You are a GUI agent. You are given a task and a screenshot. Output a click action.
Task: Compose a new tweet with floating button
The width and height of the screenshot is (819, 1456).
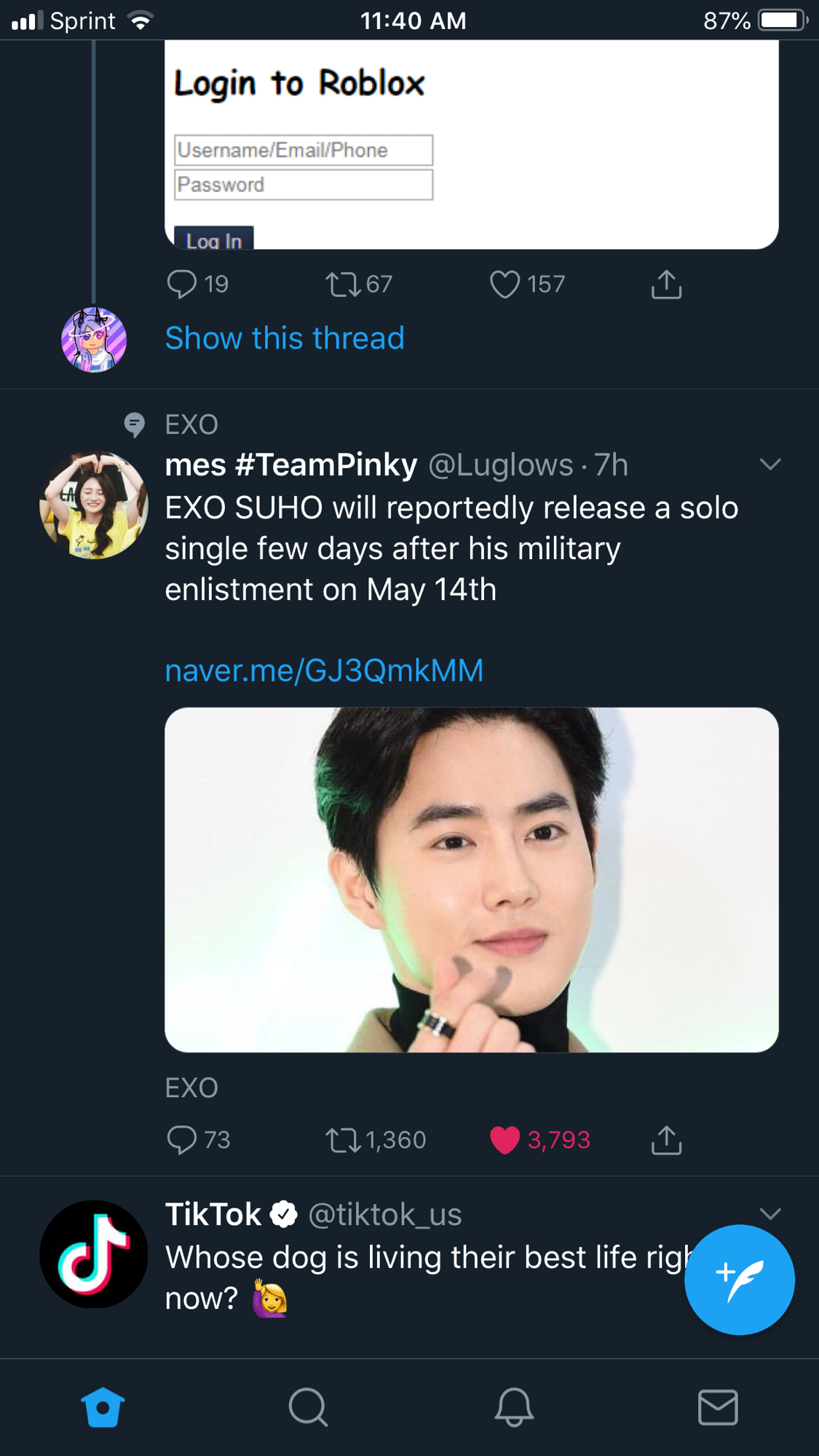(740, 1280)
